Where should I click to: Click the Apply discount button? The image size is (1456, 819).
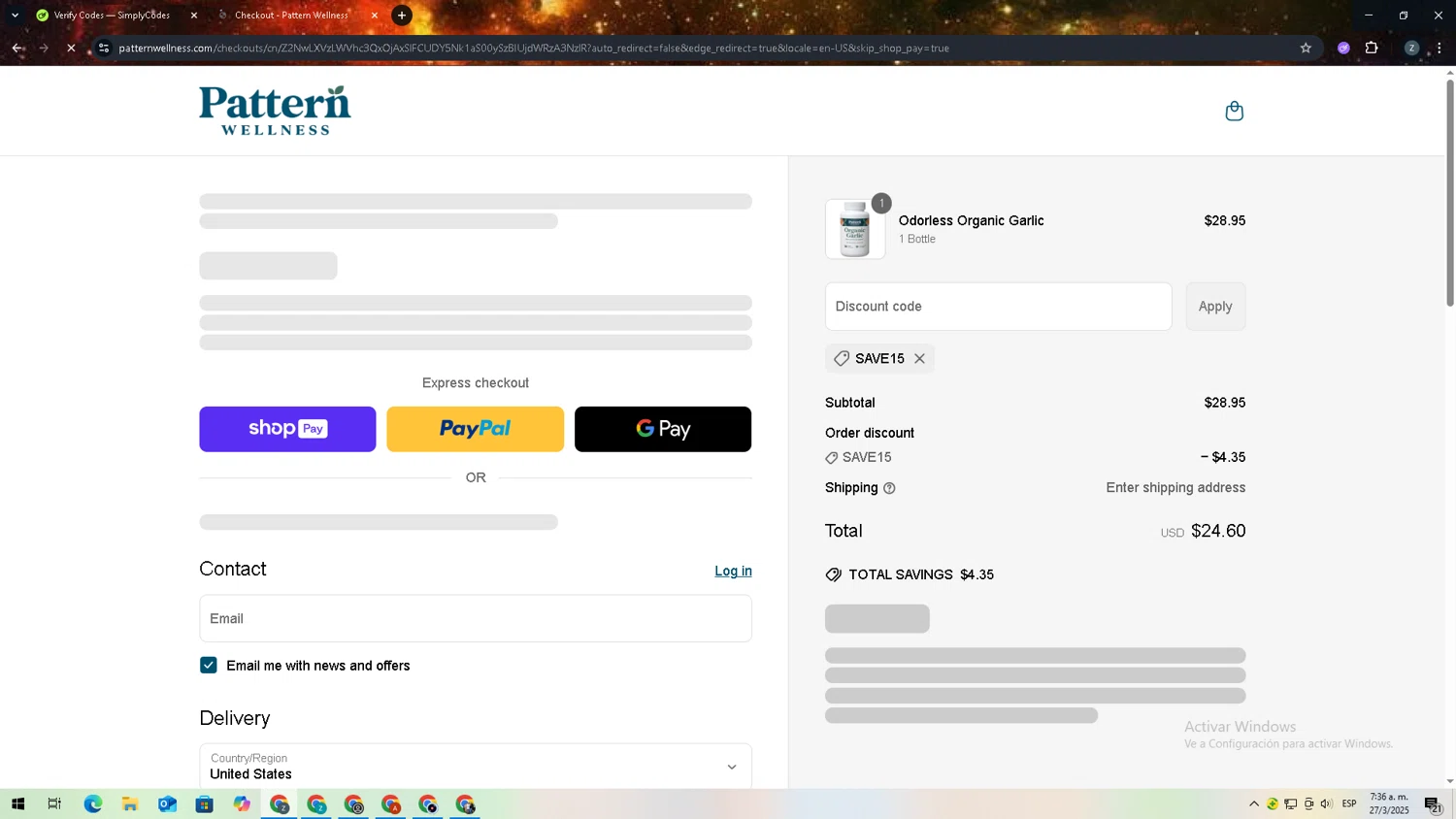(1215, 307)
